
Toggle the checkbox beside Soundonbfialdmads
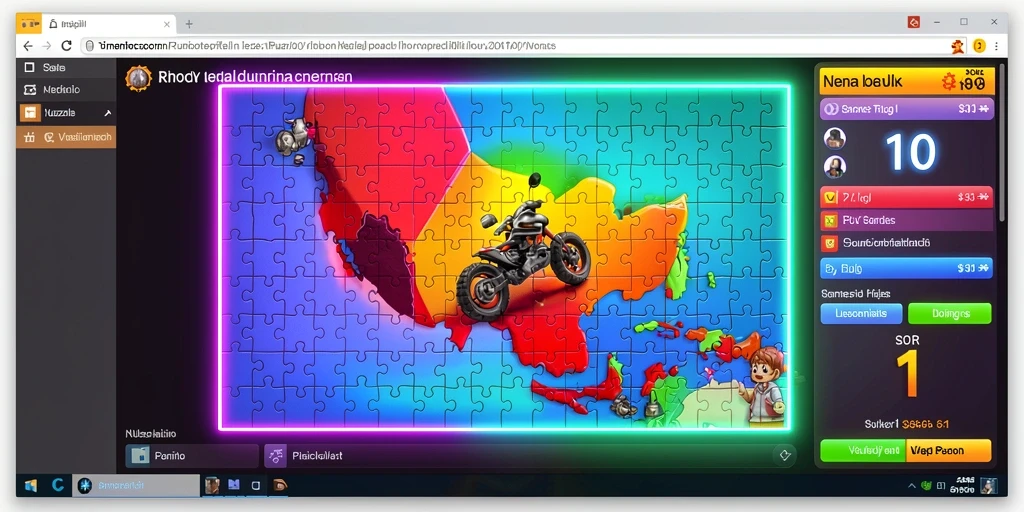point(830,243)
